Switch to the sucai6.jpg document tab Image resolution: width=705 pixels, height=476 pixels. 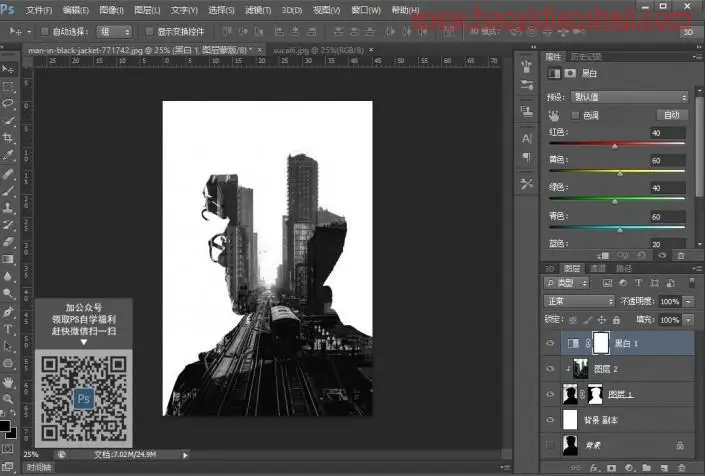point(318,50)
